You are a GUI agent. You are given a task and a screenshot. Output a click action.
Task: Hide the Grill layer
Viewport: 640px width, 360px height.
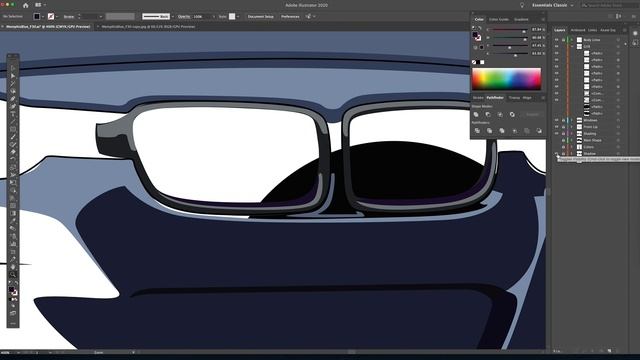pos(556,47)
